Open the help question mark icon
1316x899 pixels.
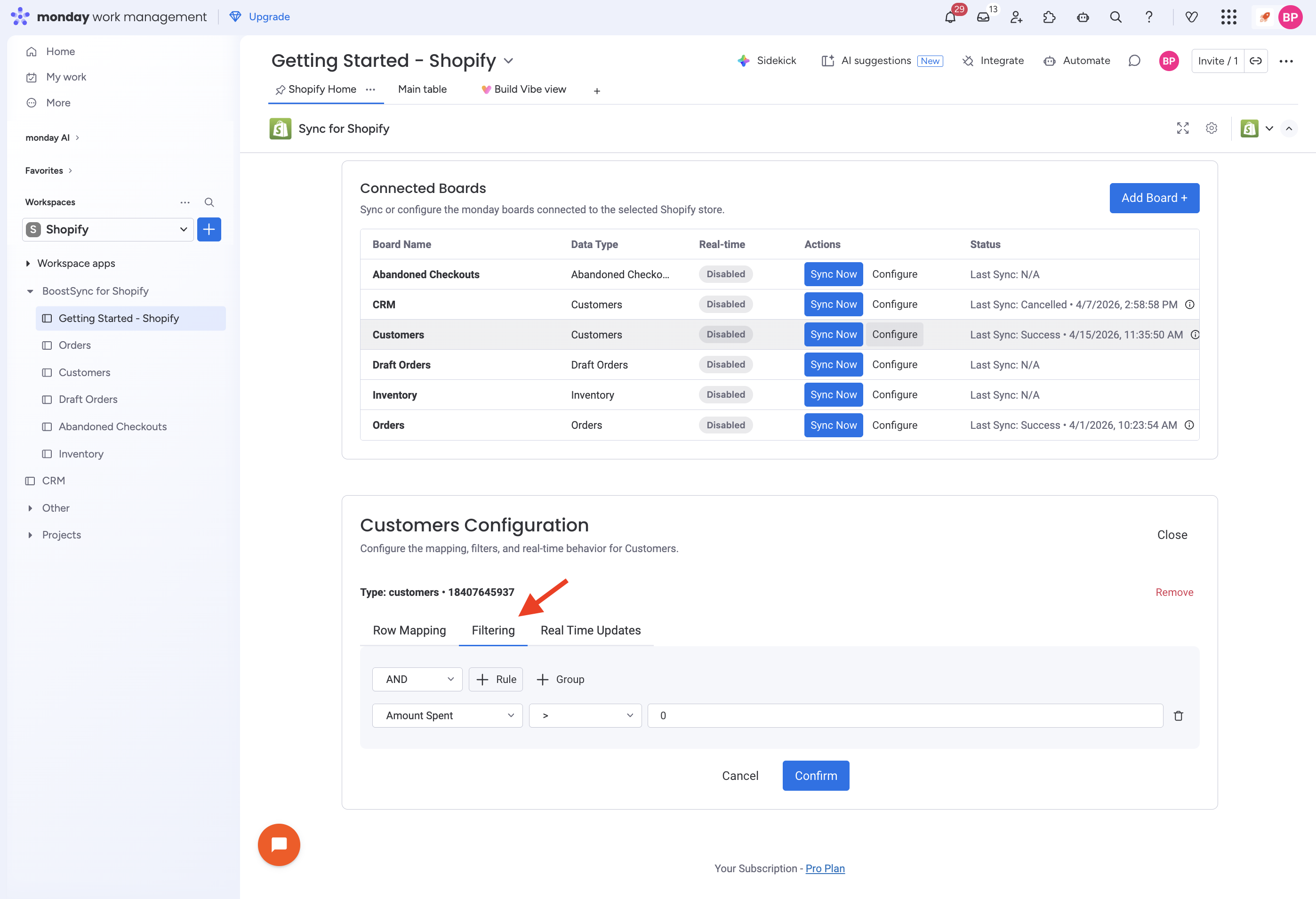click(1149, 17)
